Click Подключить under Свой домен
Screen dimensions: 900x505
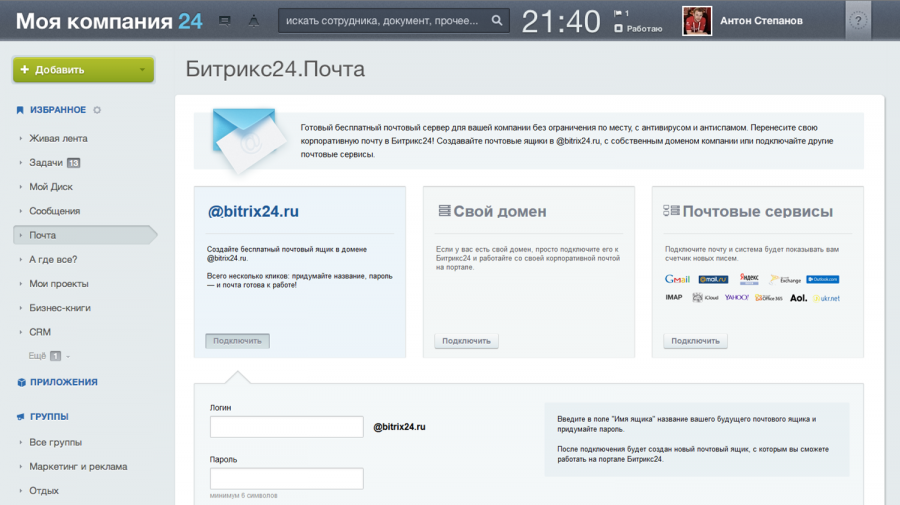(466, 341)
